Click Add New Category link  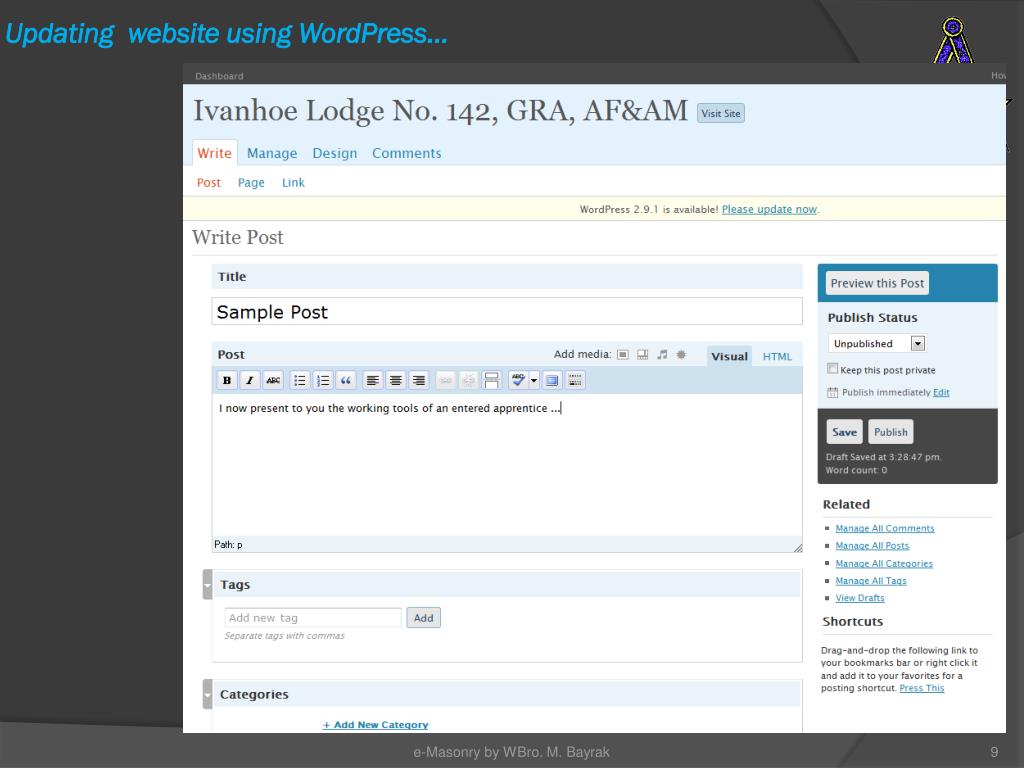point(376,724)
